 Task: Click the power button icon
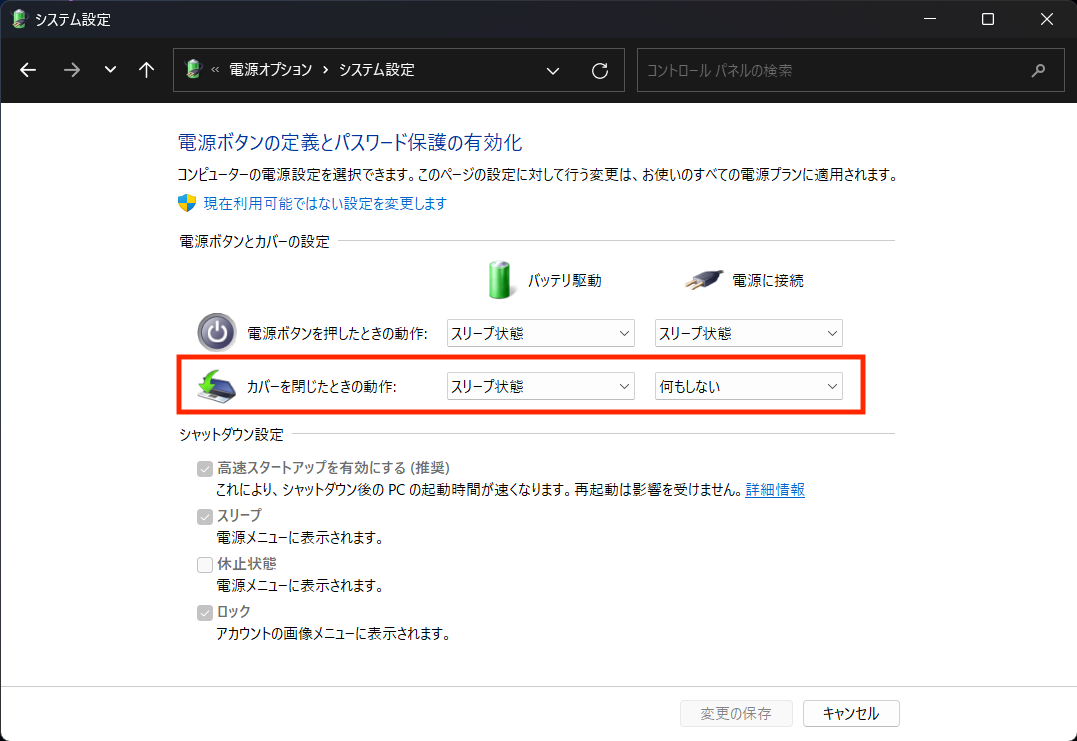tap(215, 333)
